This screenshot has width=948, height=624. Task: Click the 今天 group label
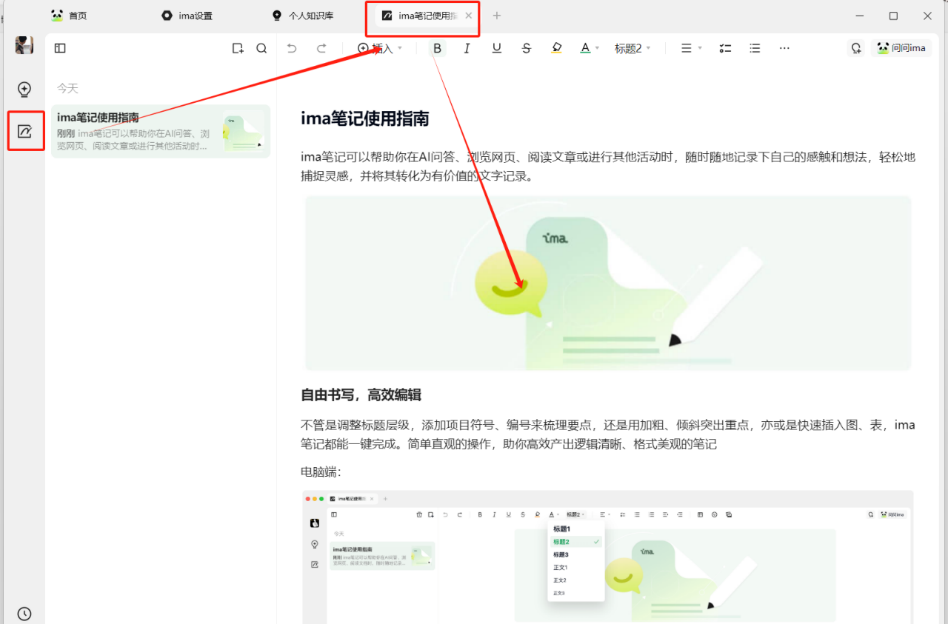click(x=68, y=88)
